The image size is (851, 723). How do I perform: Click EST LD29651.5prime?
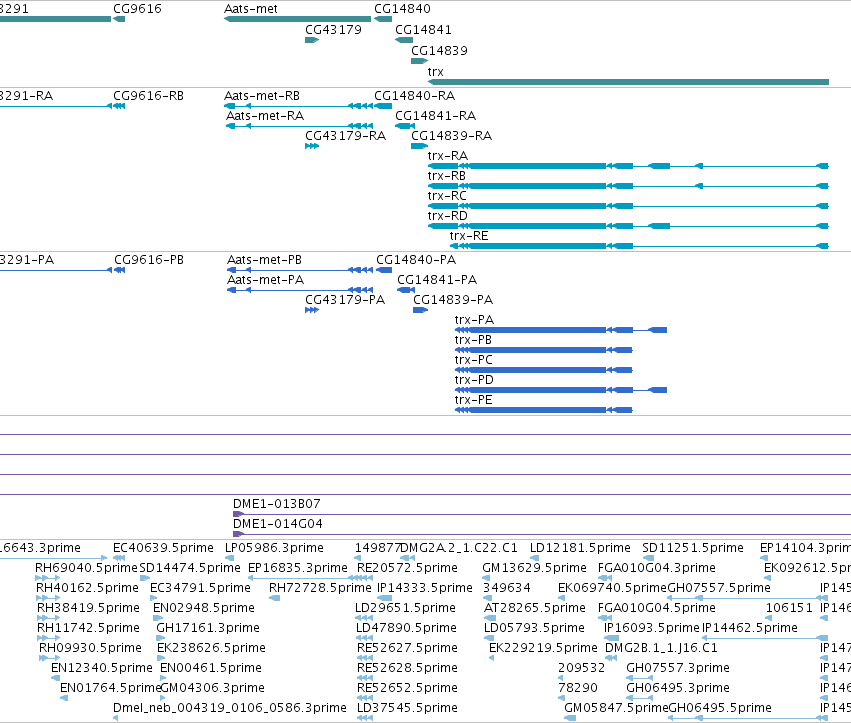[x=405, y=608]
